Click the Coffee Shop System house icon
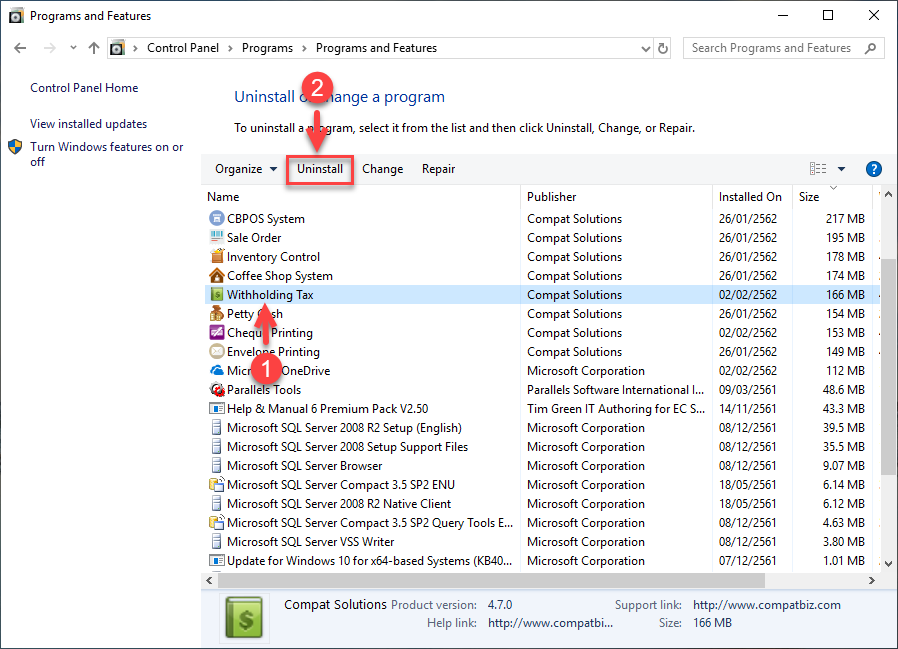Viewport: 898px width, 649px height. [216, 276]
